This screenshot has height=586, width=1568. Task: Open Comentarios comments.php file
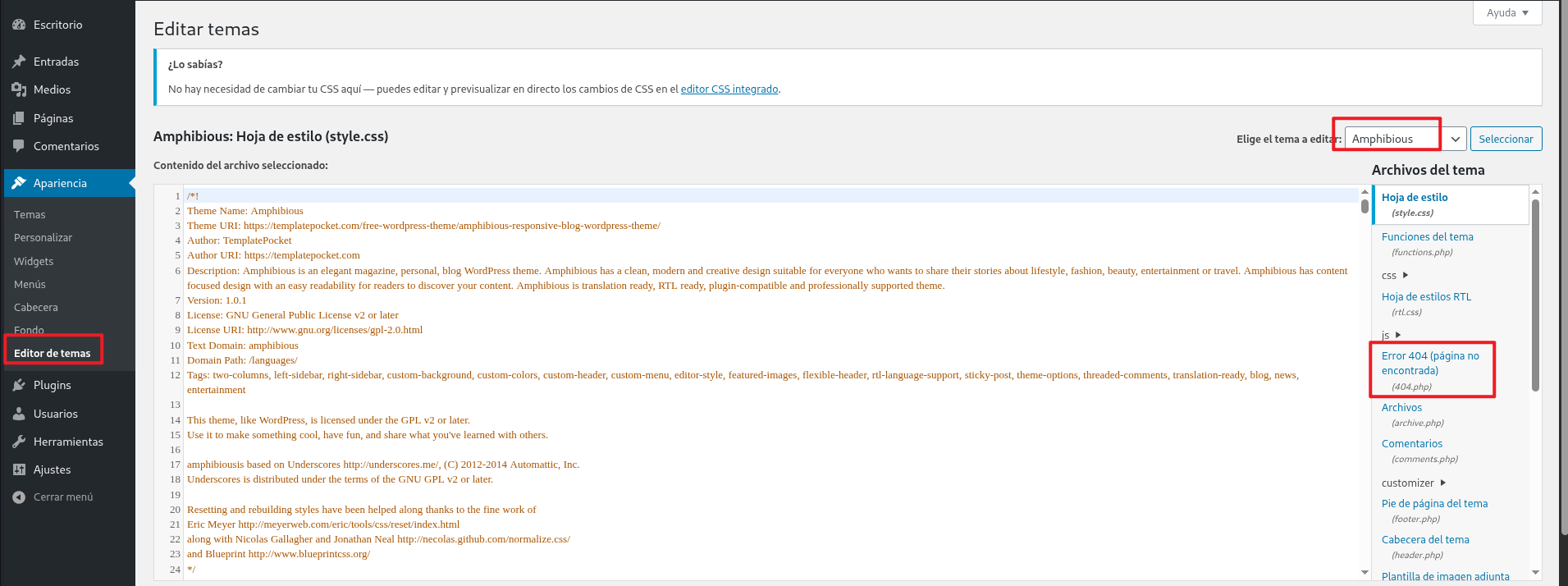[1419, 451]
